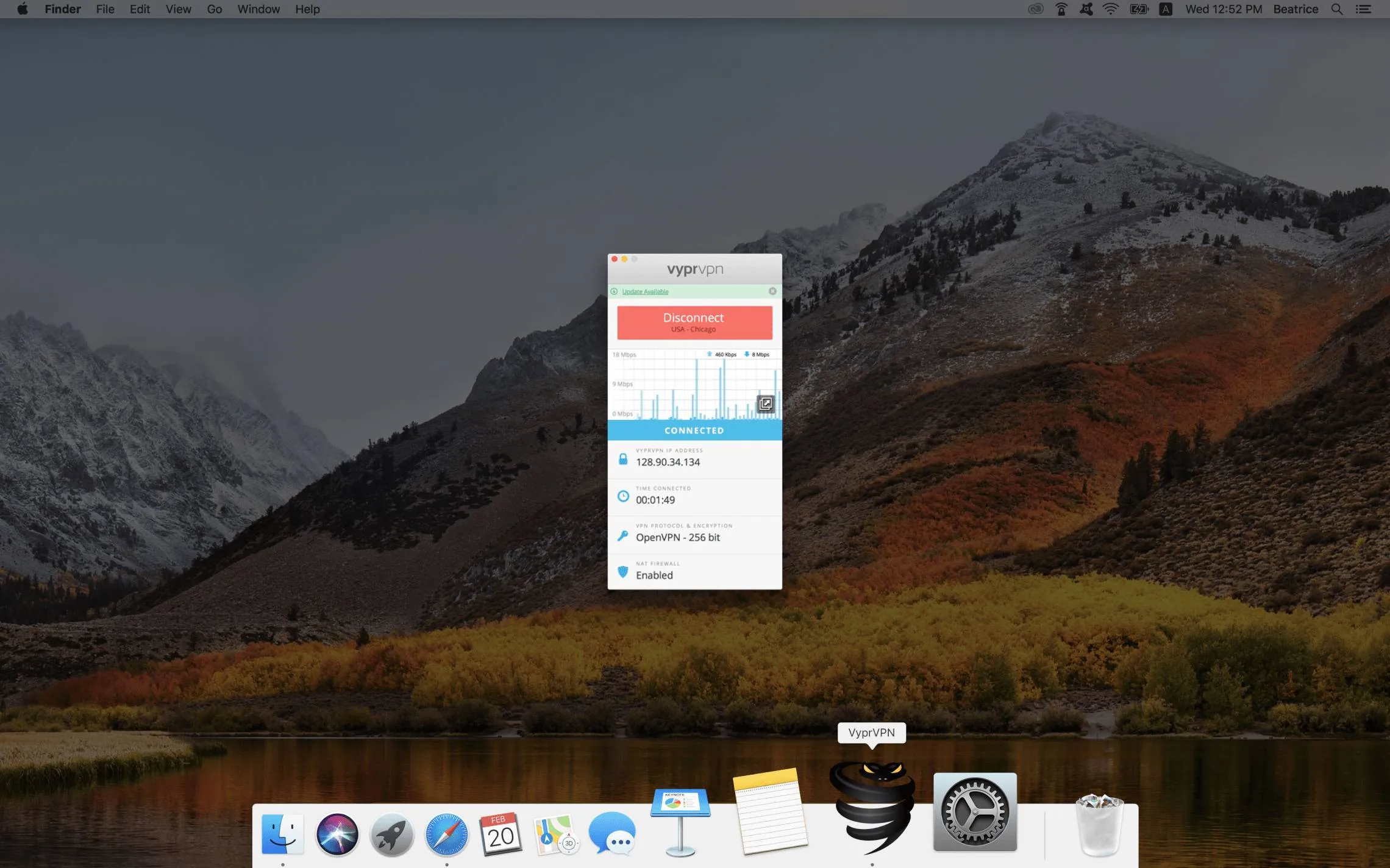1390x868 pixels.
Task: Open Notification Center from the menu bar
Action: [x=1364, y=9]
